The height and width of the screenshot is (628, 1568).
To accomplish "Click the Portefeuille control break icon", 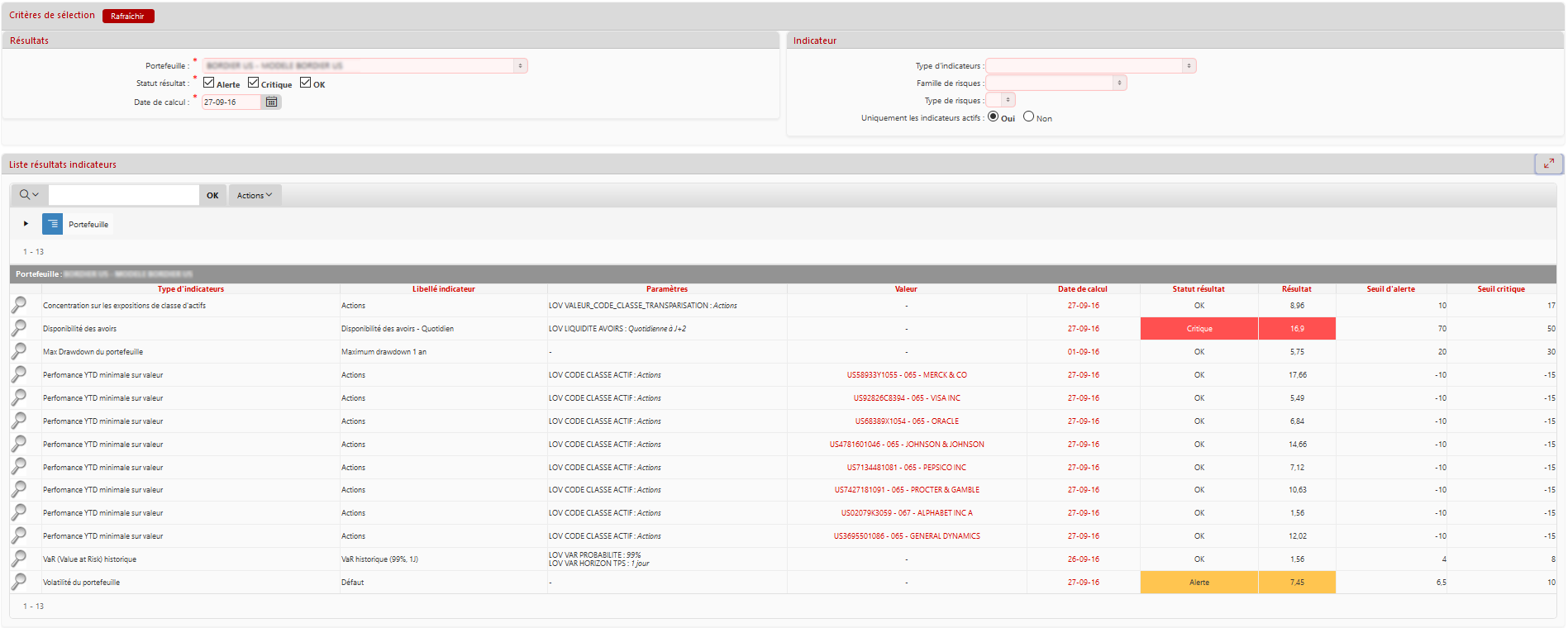I will [x=52, y=224].
